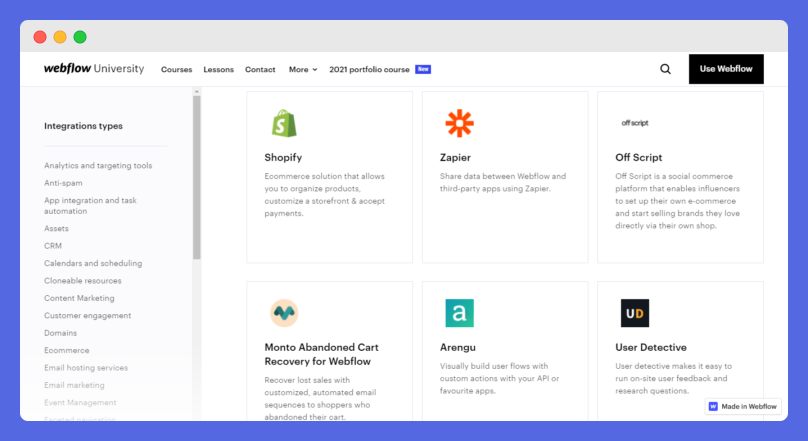Click the User Detective UD logo
This screenshot has height=441, width=808.
coord(634,313)
